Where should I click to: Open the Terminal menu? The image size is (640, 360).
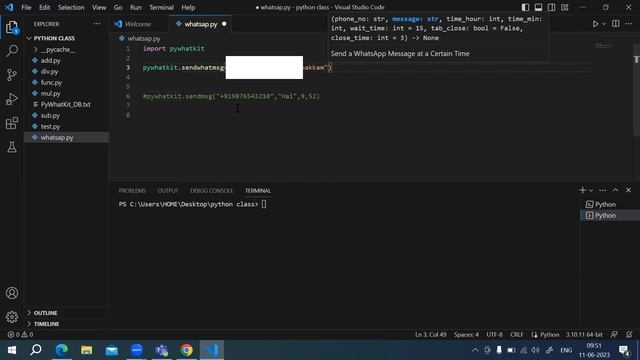[161, 7]
